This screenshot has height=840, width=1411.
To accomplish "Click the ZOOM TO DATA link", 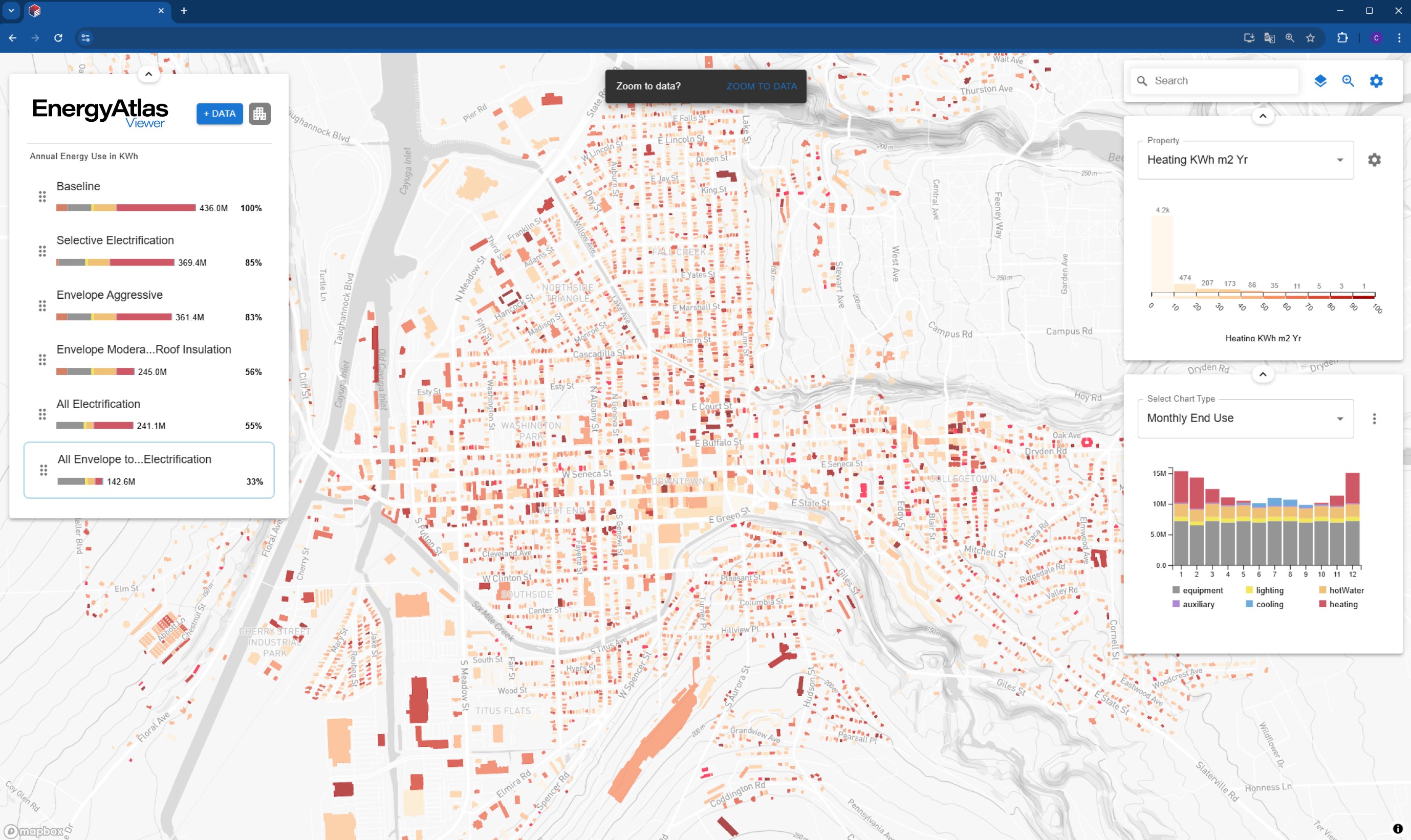I will click(762, 86).
